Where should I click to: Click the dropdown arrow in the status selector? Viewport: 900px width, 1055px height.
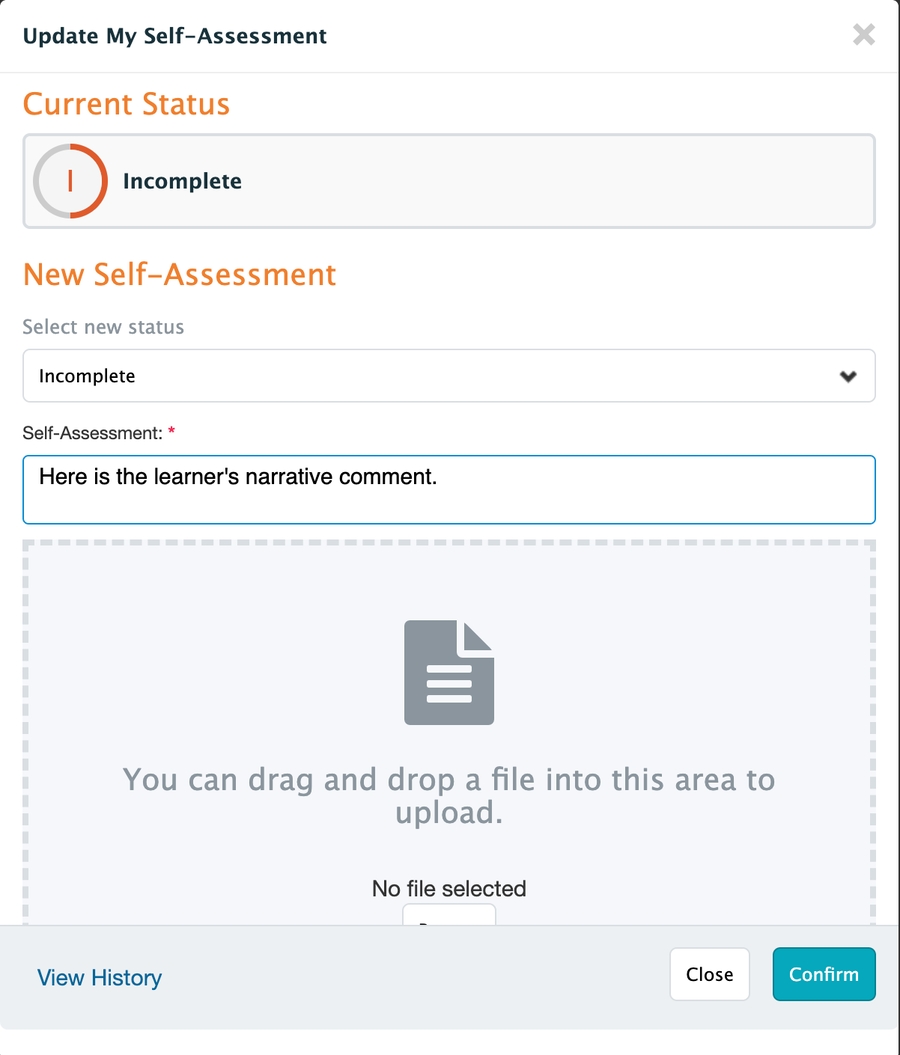click(x=848, y=377)
